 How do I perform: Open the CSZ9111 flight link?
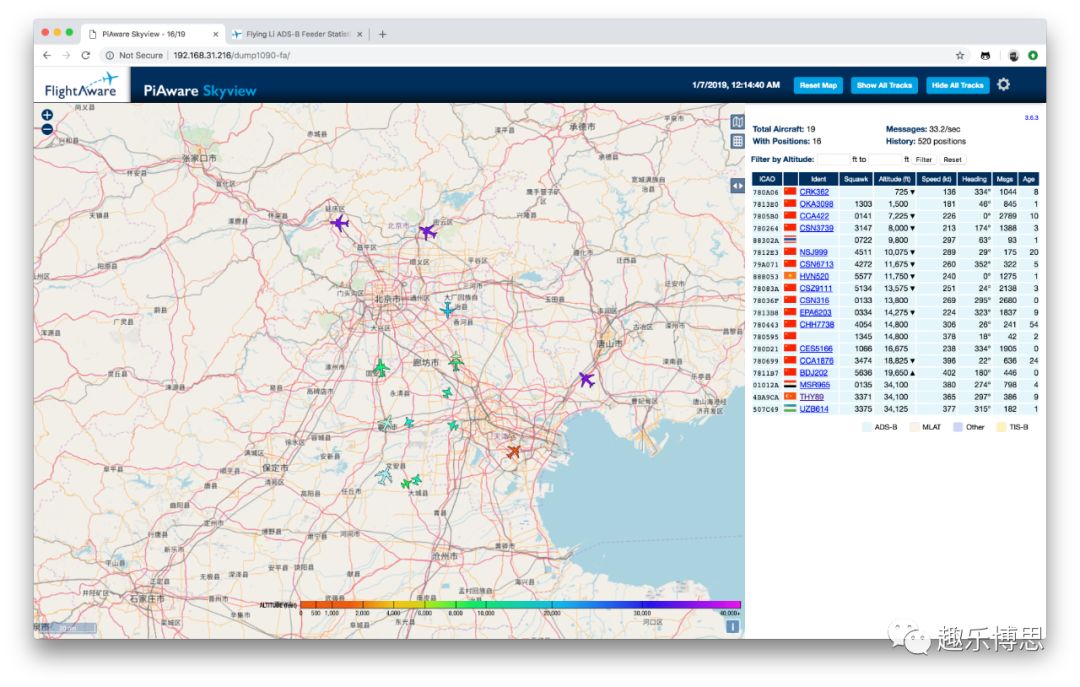pyautogui.click(x=816, y=289)
